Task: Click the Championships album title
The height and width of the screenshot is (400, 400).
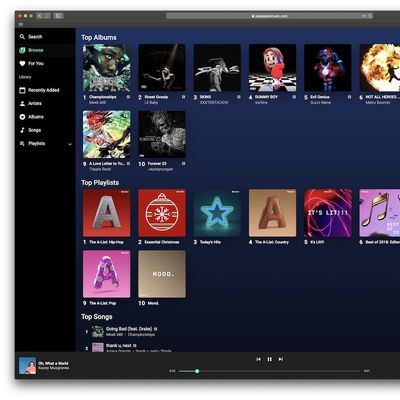Action: click(x=103, y=97)
